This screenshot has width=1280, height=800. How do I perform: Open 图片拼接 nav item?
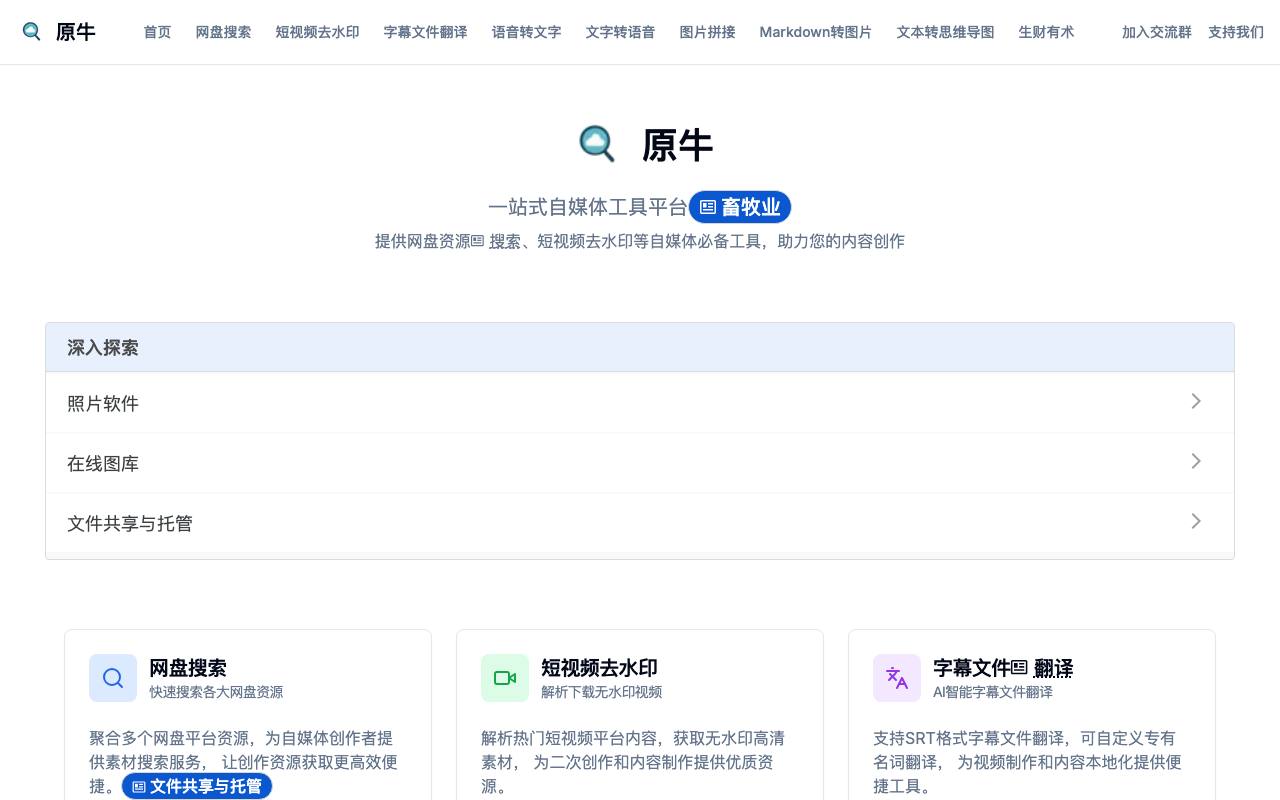pos(708,32)
